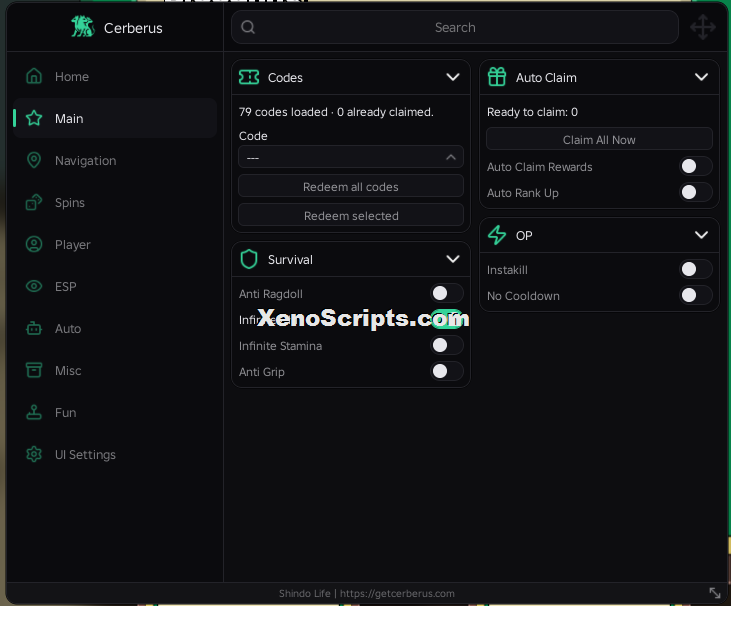Switch to the Navigation tab
Viewport: 731px width, 636px height.
click(x=115, y=160)
